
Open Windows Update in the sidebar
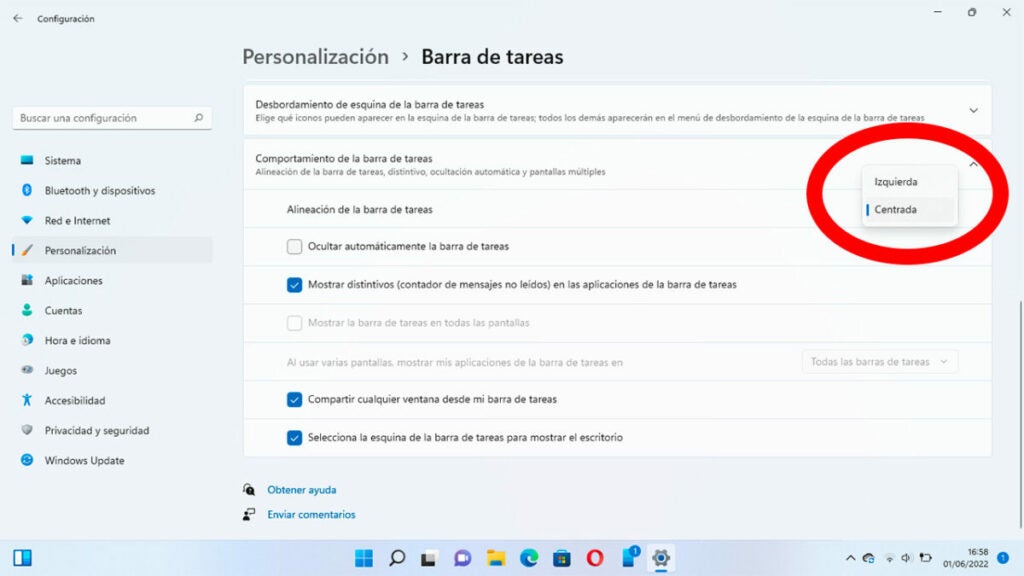click(84, 461)
